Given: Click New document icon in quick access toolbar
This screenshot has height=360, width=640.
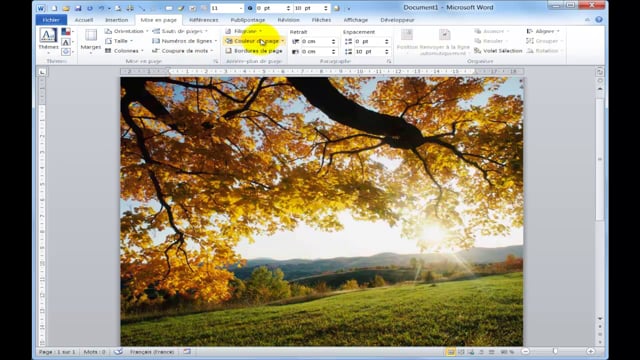Looking at the screenshot, I should point(54,8).
